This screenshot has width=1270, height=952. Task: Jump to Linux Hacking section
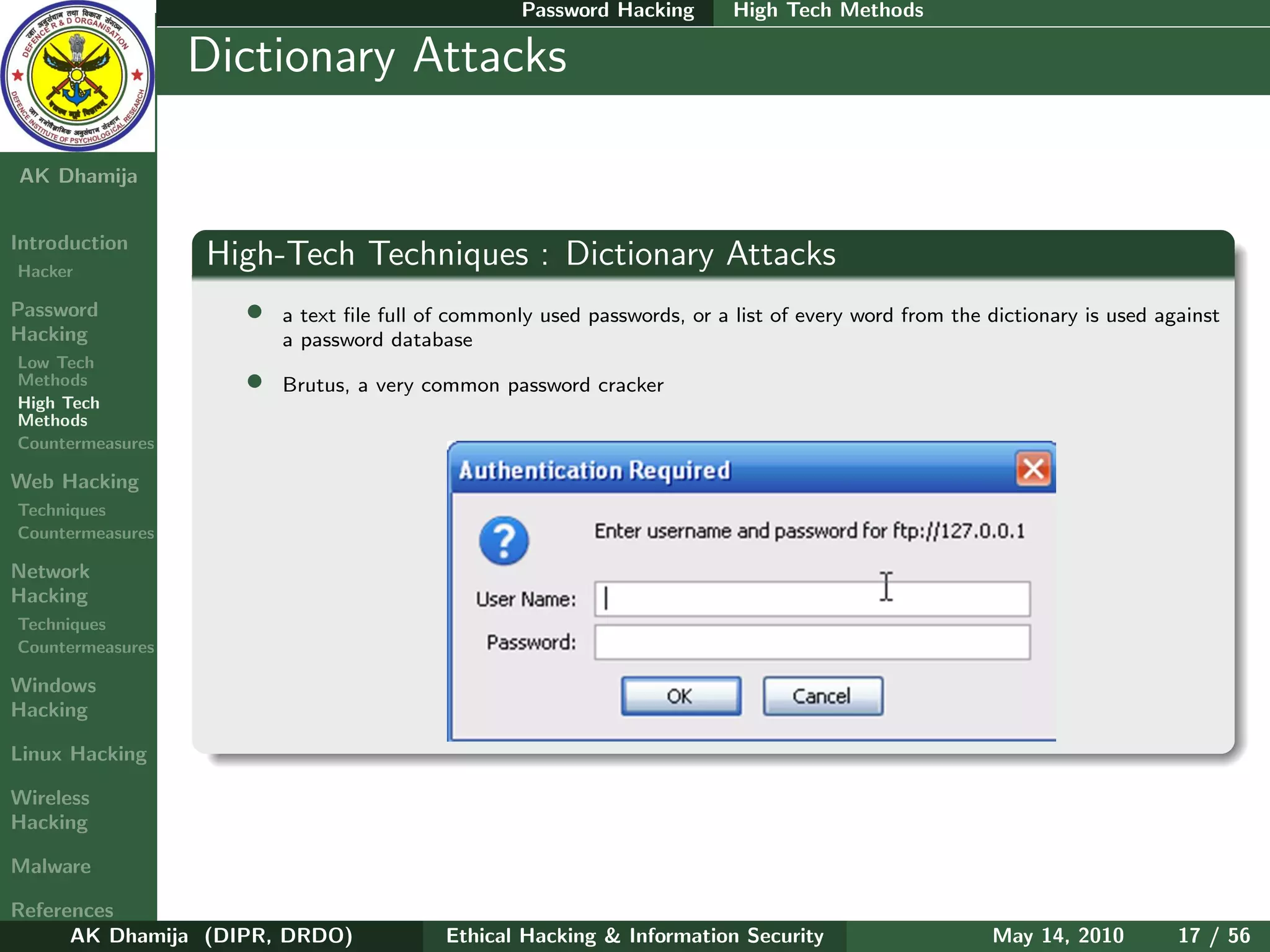point(79,754)
